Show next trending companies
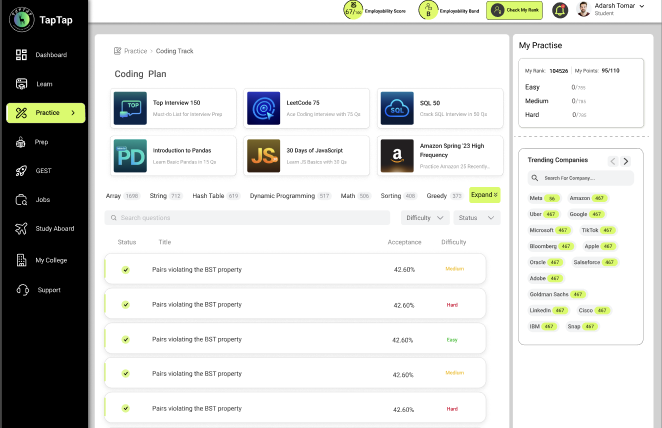 626,161
